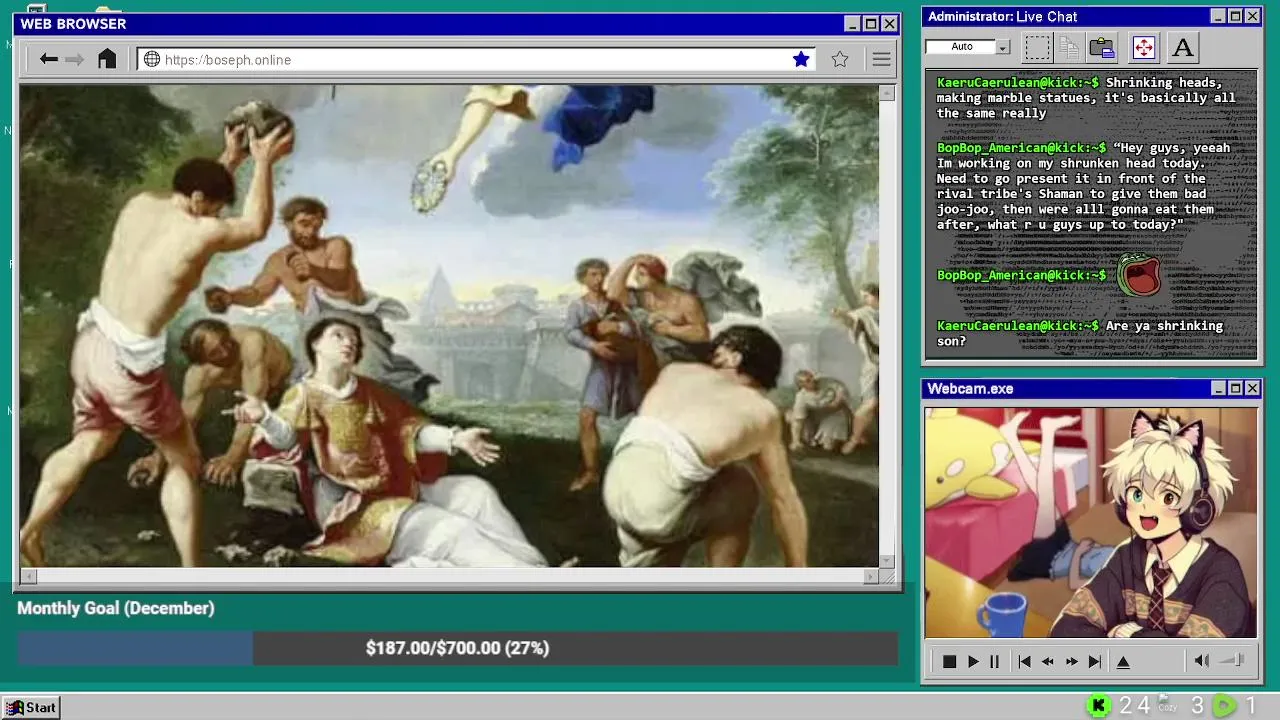Click the browser vertical scrollbar down arrow
Viewport: 1280px width, 720px height.
887,561
